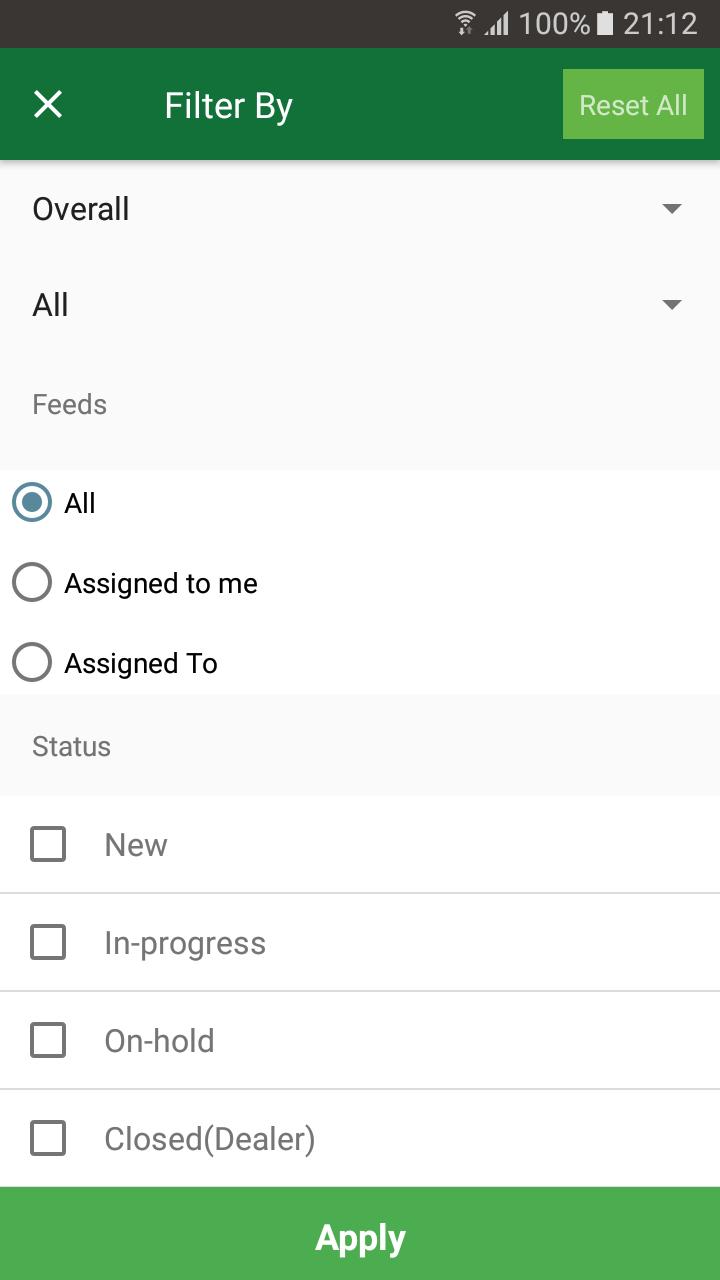Expand the Overall dropdown arrow

pos(672,209)
